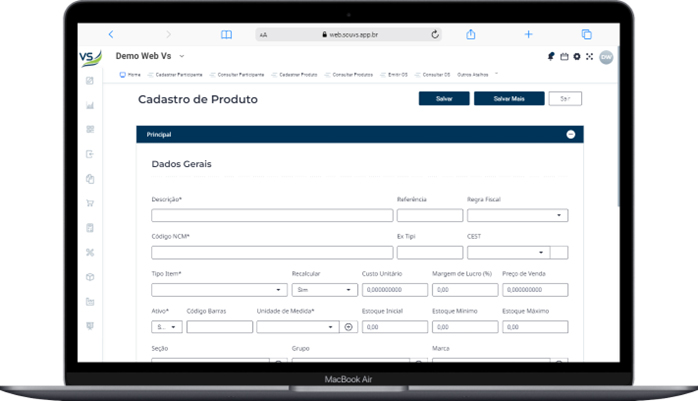Click the first sidebar edit icon
The image size is (698, 401).
click(90, 81)
